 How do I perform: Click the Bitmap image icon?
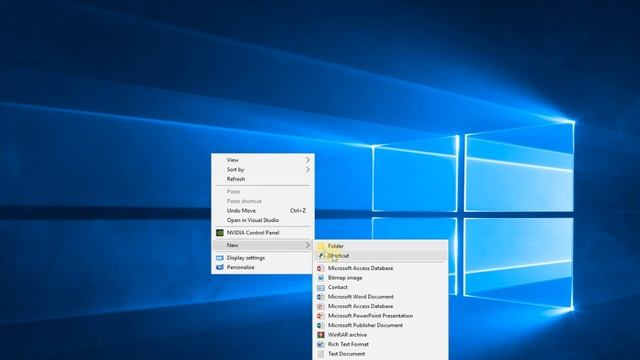pyautogui.click(x=321, y=278)
